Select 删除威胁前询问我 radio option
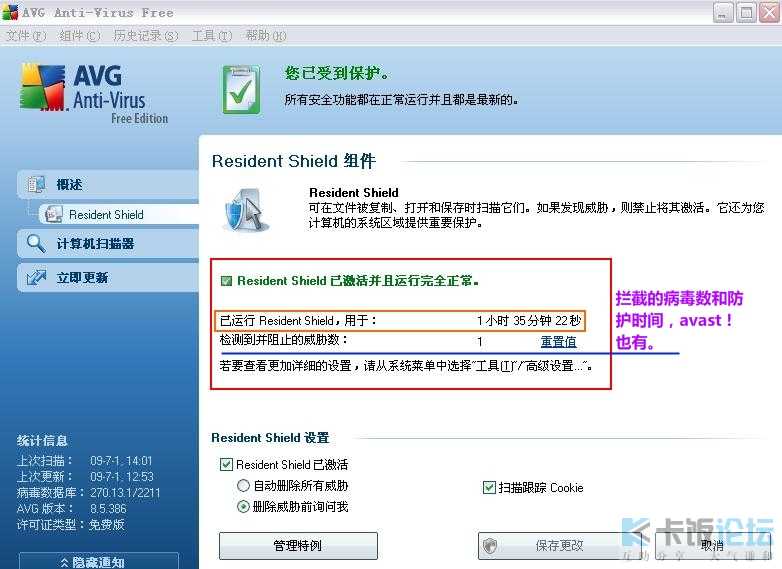This screenshot has height=569, width=782. click(243, 507)
